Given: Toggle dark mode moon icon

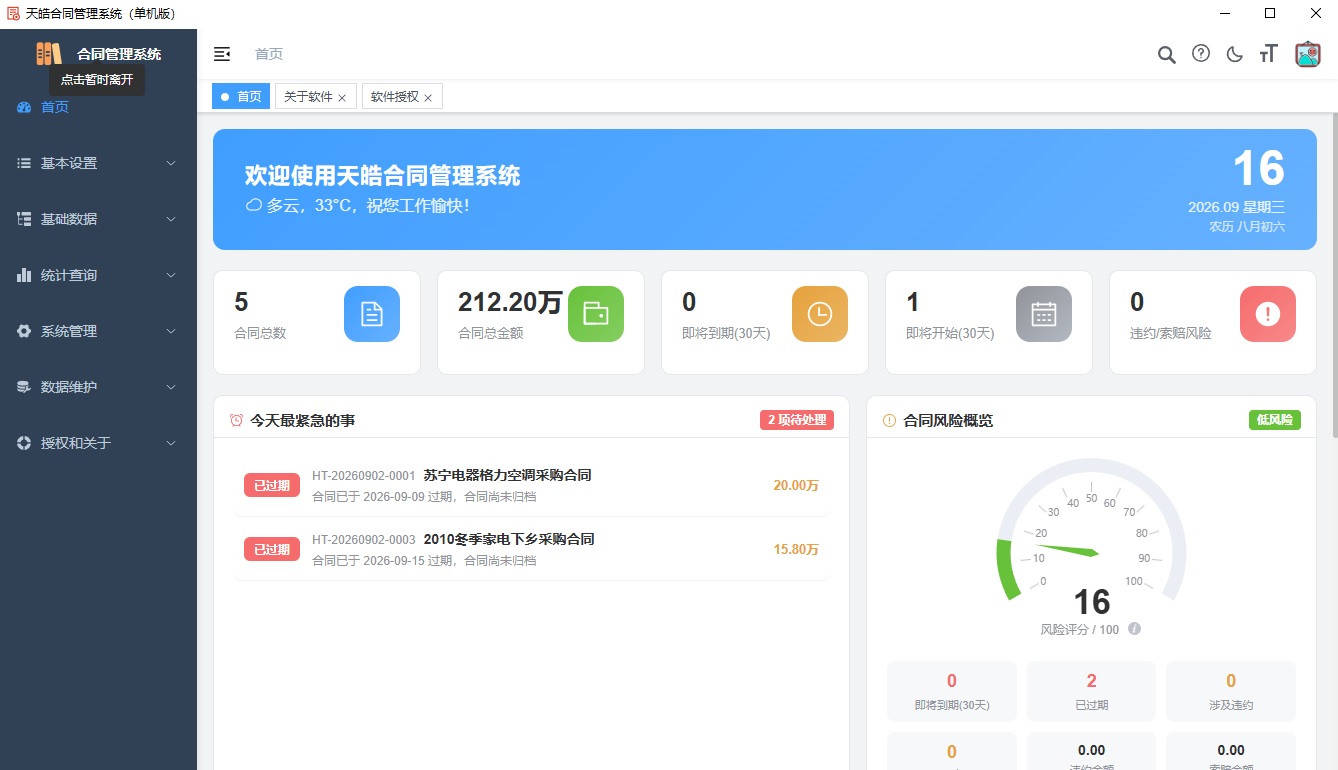Looking at the screenshot, I should (1235, 55).
